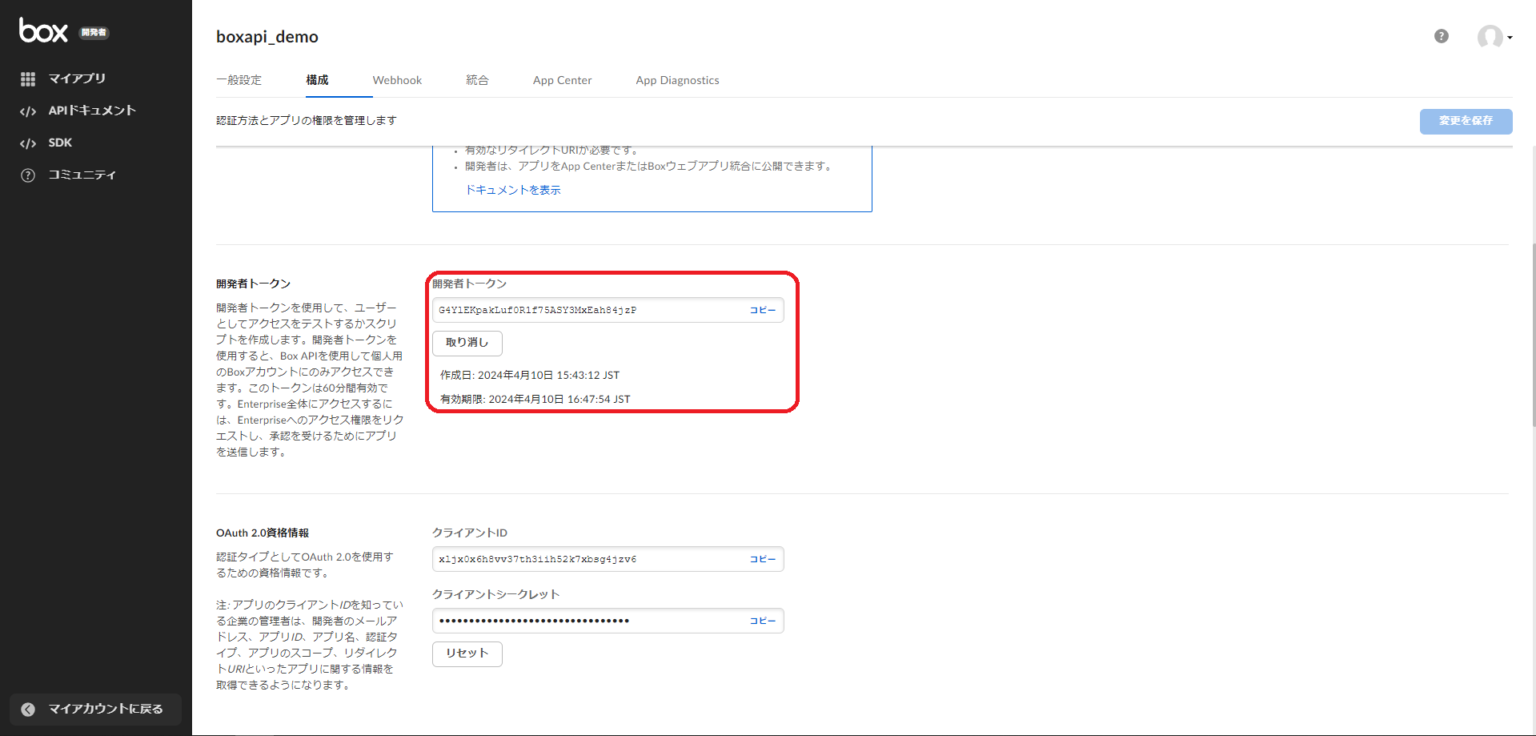
Task: Reset the client secret with リセット
Action: pos(466,653)
